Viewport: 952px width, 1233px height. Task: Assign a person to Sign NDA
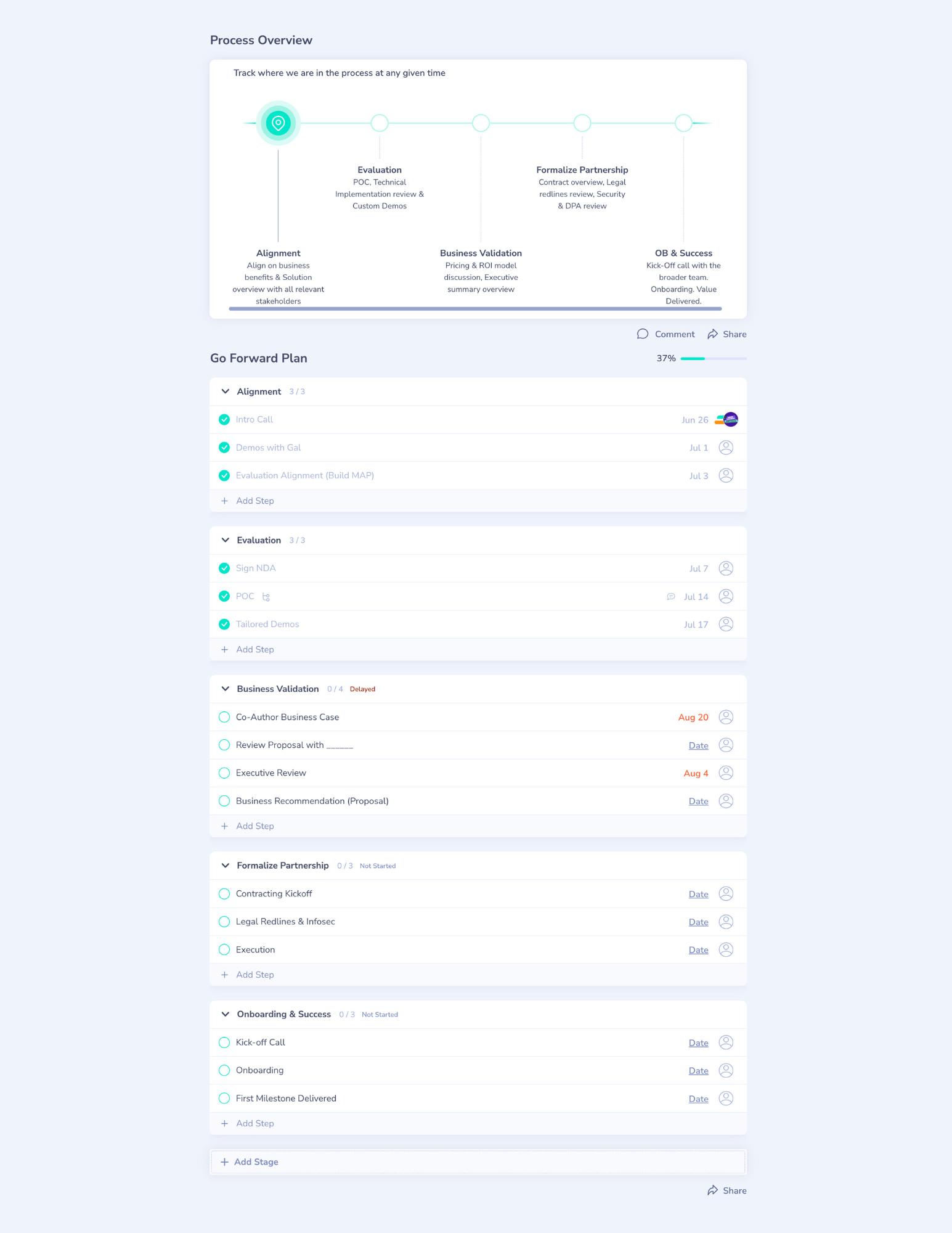726,568
